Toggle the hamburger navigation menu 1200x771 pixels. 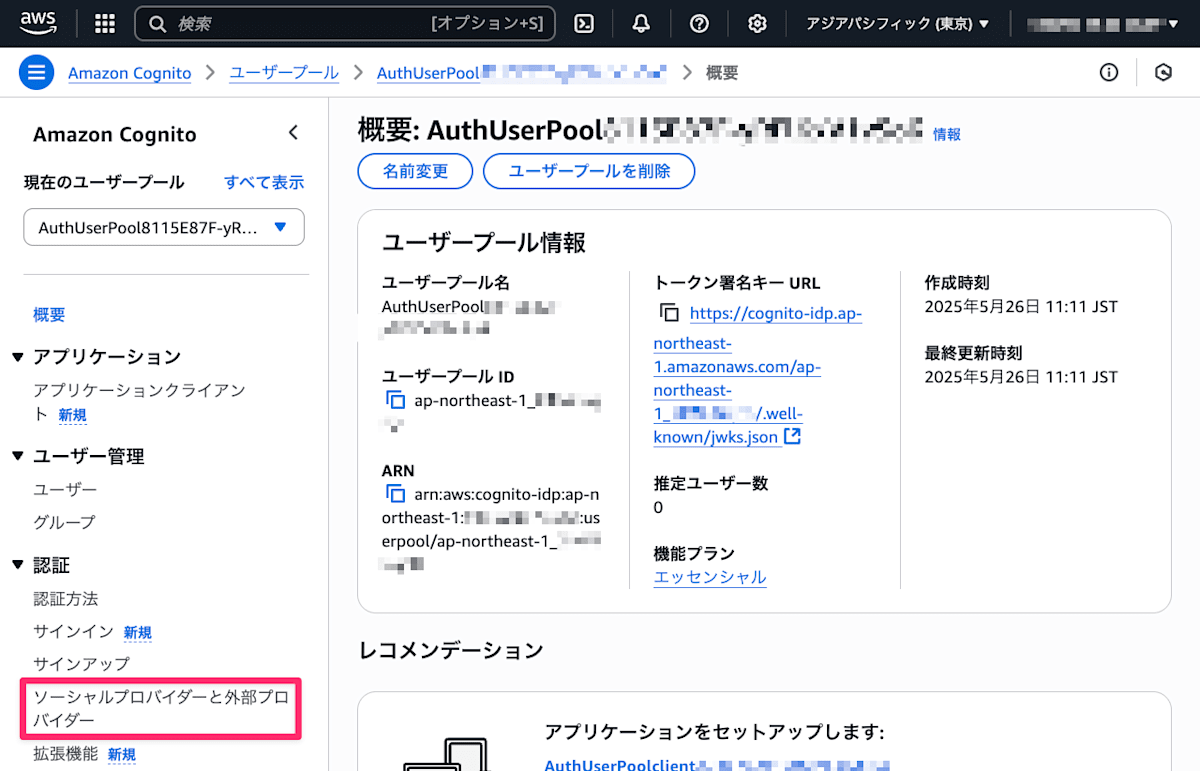[37, 72]
